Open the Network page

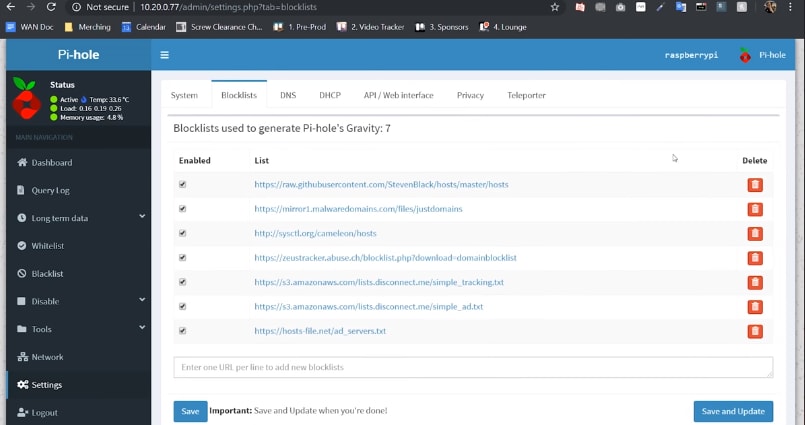tap(79, 357)
